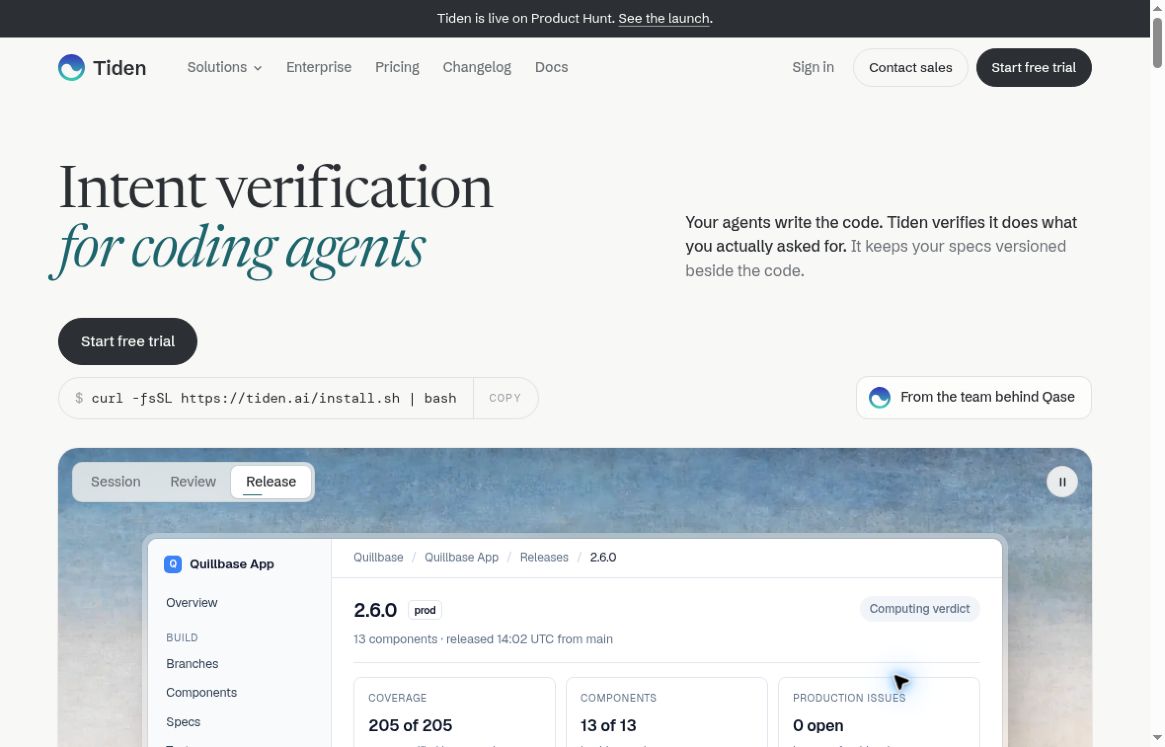This screenshot has width=1165, height=747.
Task: Click the 2.6.0 release heading
Action: (x=375, y=610)
